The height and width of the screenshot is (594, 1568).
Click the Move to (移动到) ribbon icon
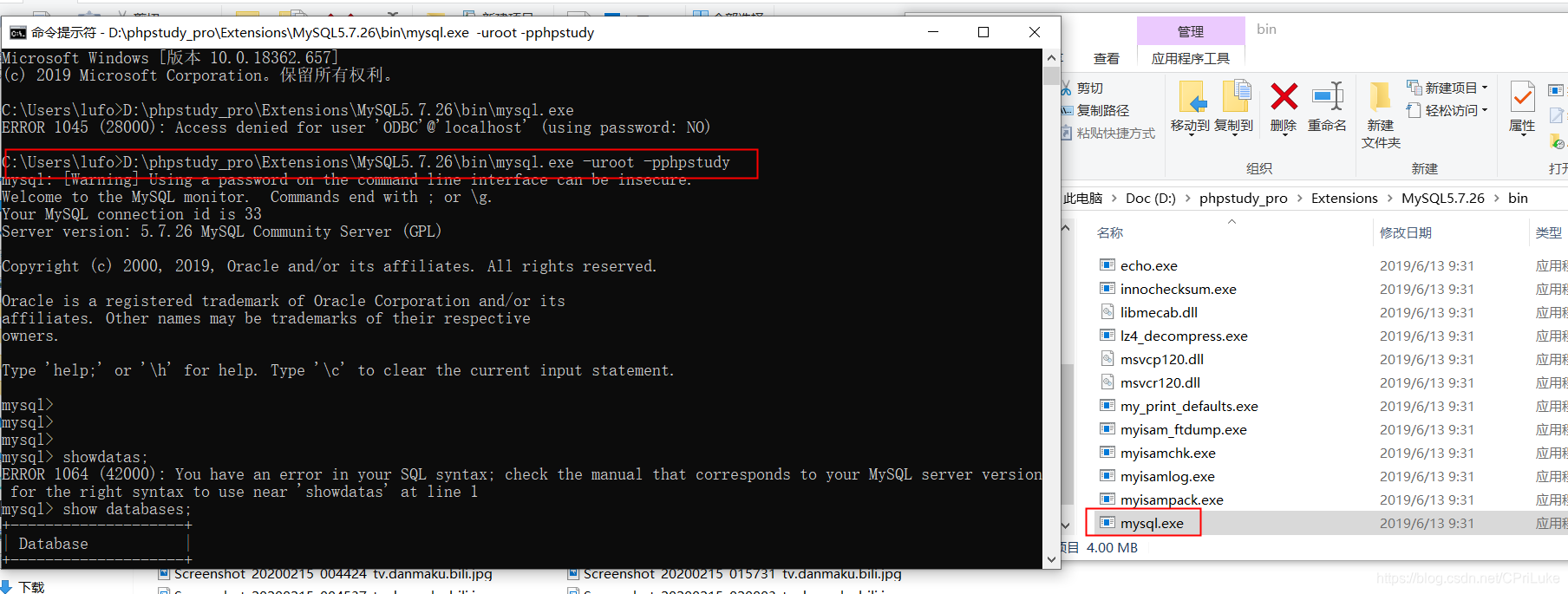point(1192,97)
